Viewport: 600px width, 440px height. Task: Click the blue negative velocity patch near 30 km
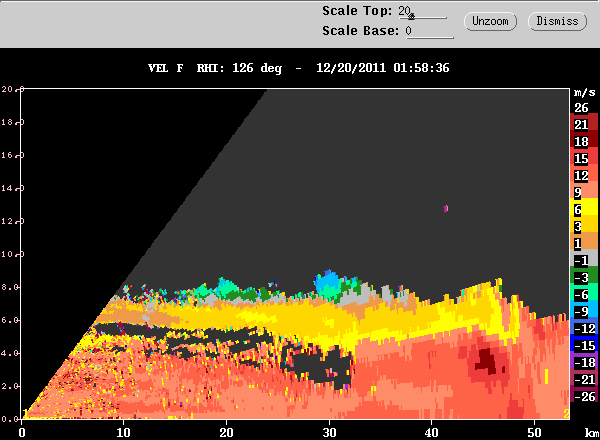coord(328,282)
